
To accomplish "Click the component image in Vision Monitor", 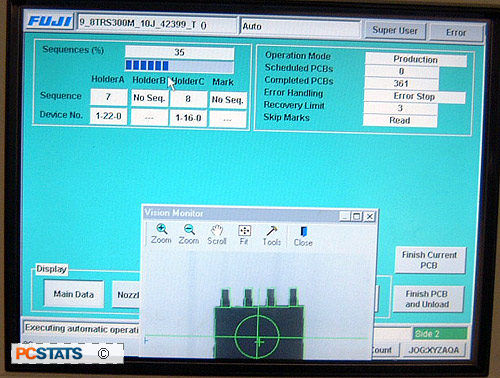I will tap(259, 323).
